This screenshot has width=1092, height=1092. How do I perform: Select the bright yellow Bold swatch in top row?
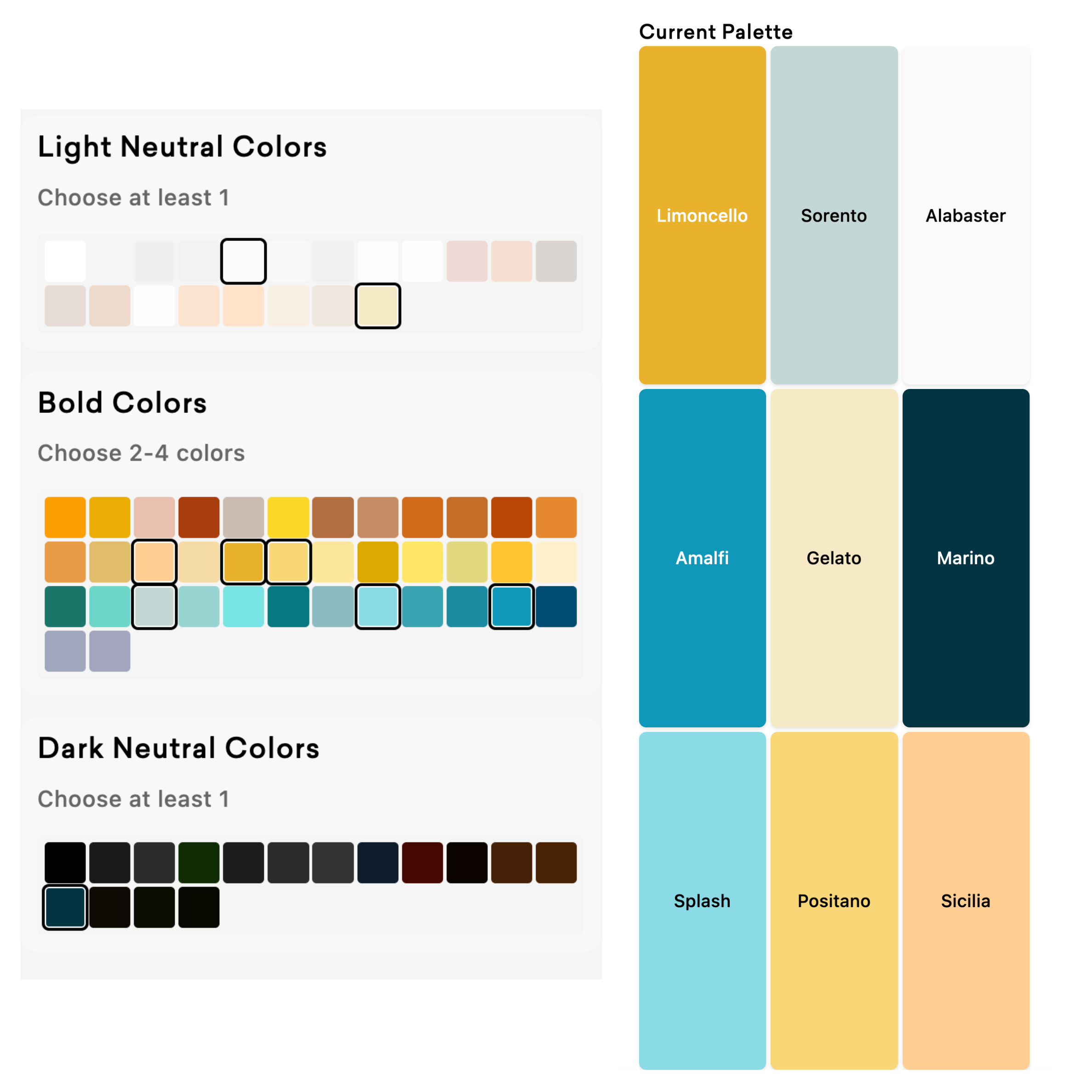tap(288, 517)
